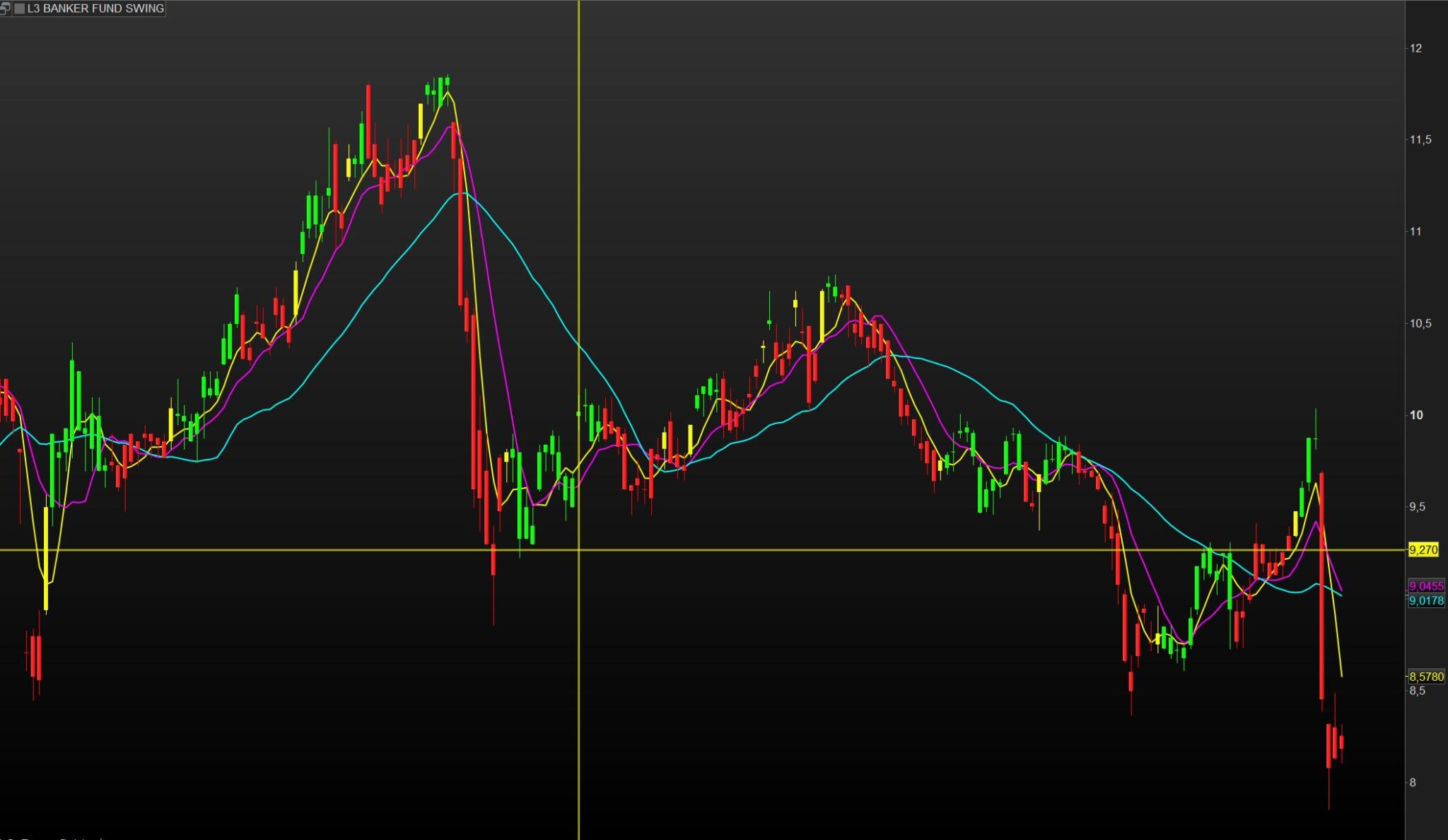Click the 9,5 tick on the price axis

pos(1417,507)
